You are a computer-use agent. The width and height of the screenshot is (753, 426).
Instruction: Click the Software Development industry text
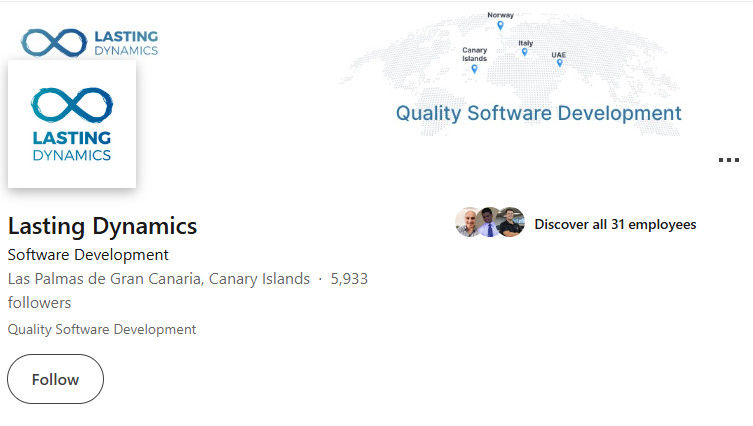point(88,255)
